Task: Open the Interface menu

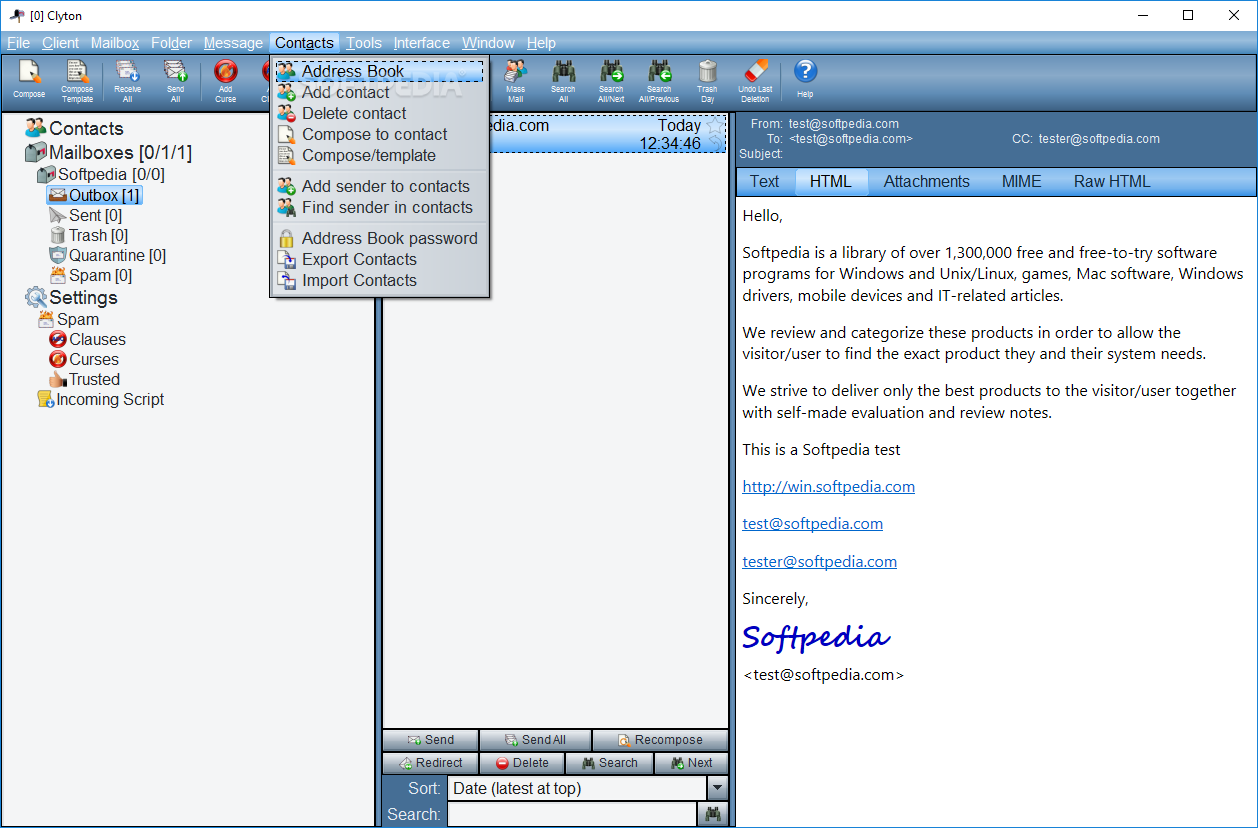Action: tap(421, 43)
